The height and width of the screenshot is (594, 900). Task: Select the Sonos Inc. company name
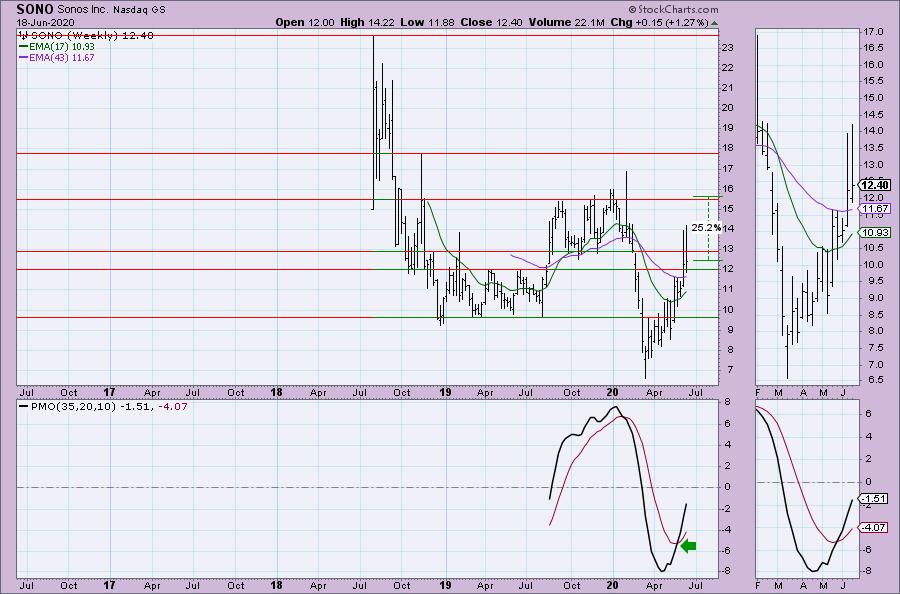83,10
